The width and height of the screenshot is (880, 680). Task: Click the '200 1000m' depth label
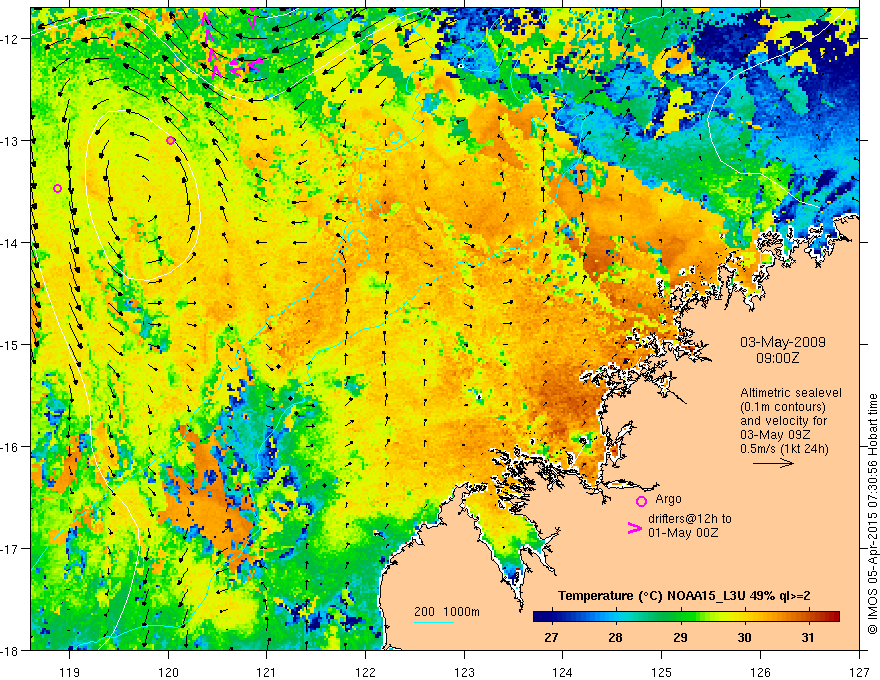(447, 612)
